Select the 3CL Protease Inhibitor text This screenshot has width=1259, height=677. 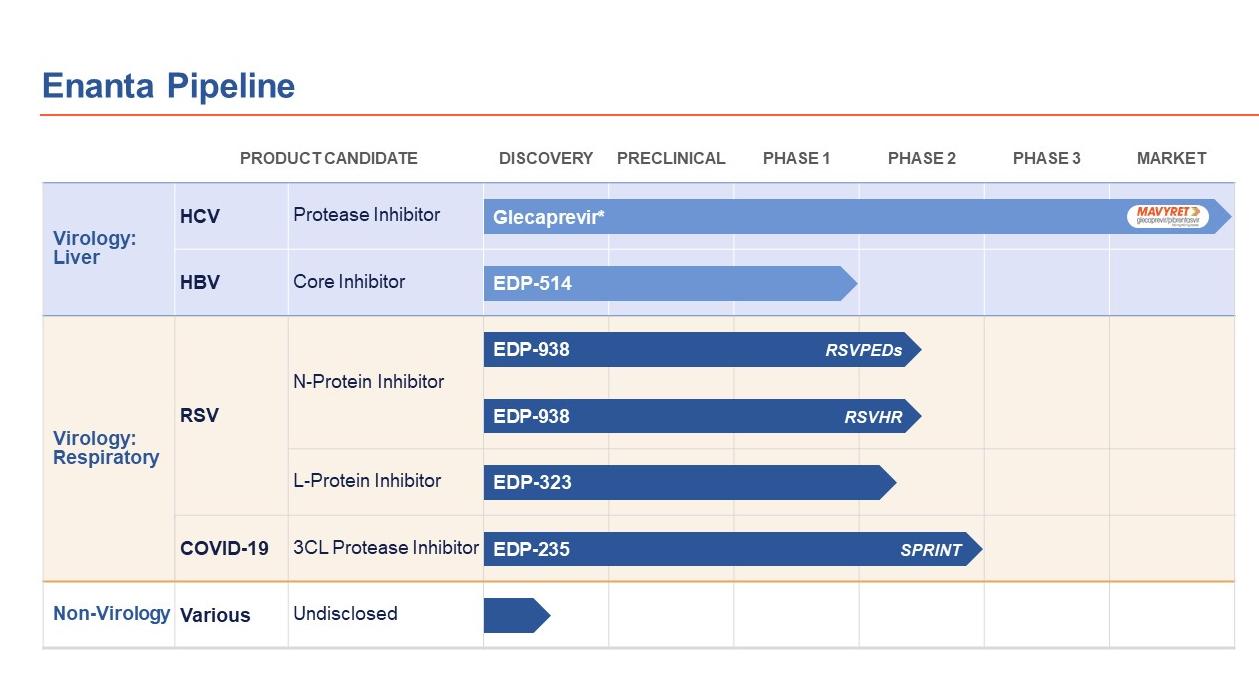coord(385,547)
